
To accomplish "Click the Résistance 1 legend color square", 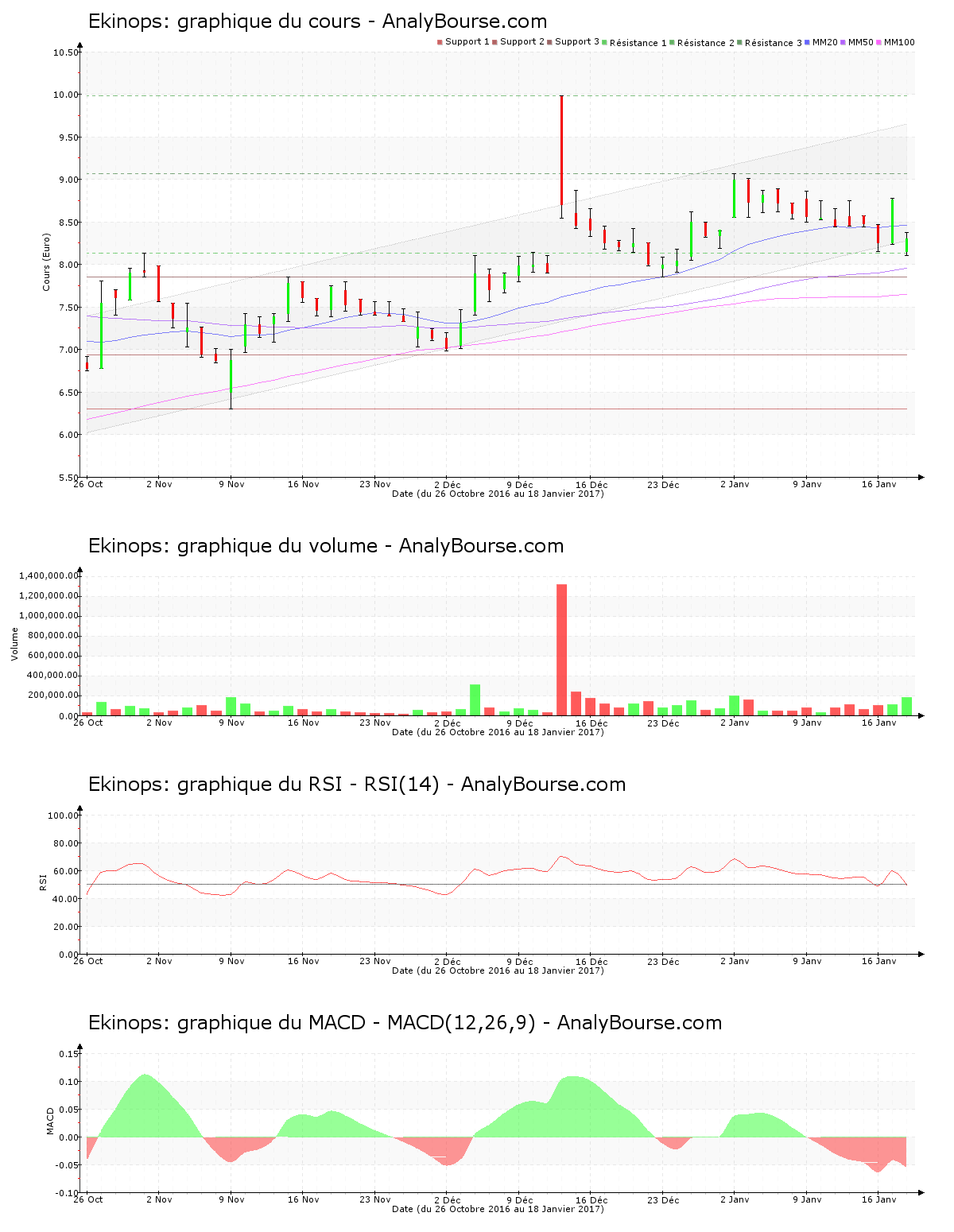I will pos(605,42).
